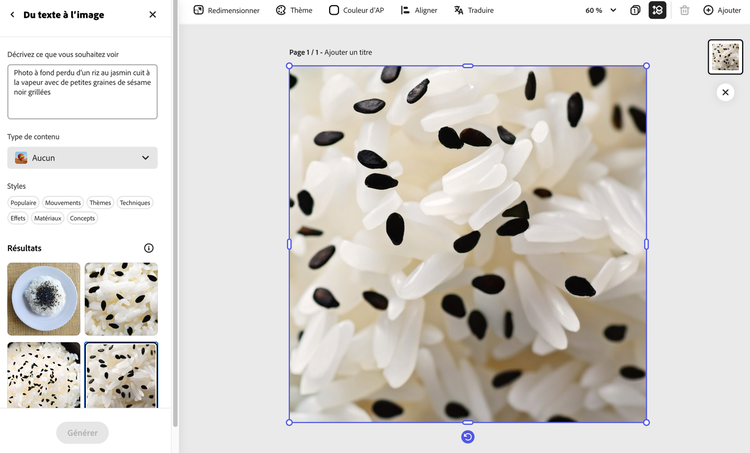Click the rotate handle below the image
The height and width of the screenshot is (453, 750).
pyautogui.click(x=467, y=437)
